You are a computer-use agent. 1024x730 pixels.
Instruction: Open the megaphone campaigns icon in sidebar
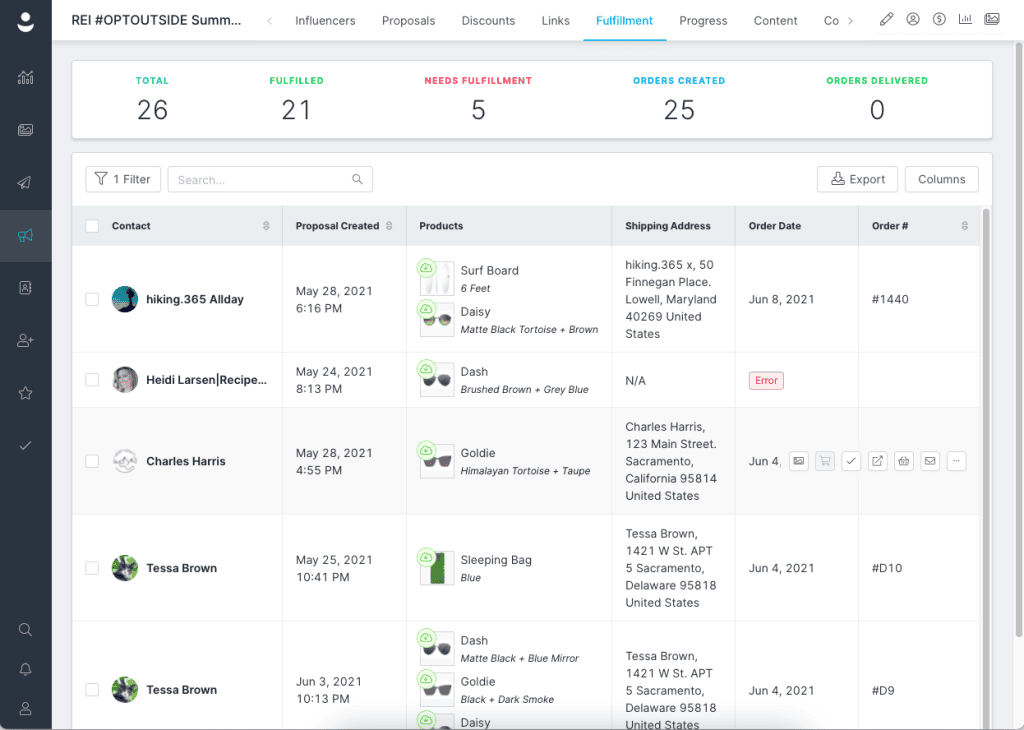click(x=25, y=236)
